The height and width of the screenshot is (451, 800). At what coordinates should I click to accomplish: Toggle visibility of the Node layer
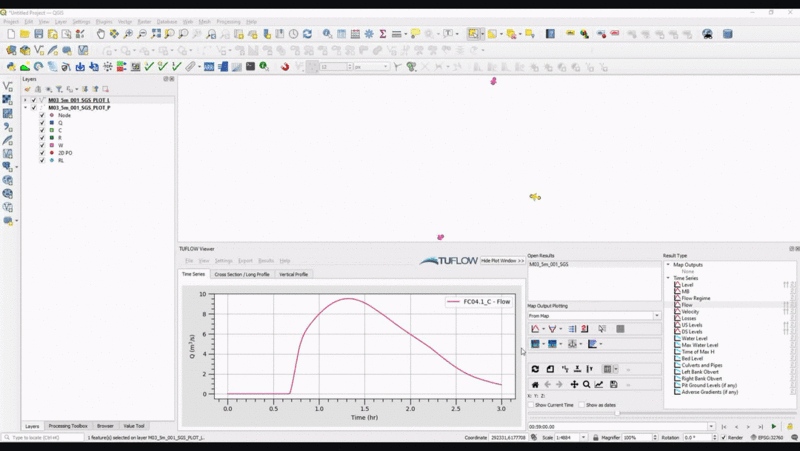[42, 115]
